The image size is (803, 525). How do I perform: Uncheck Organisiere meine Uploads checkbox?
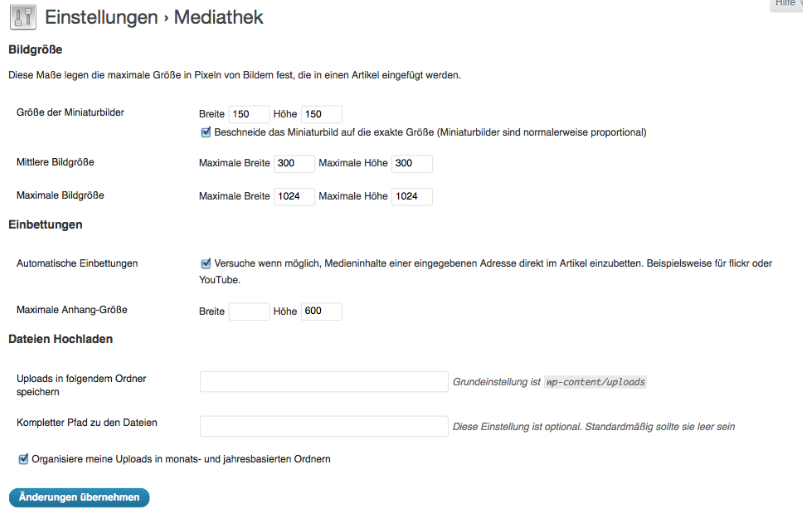pyautogui.click(x=23, y=459)
